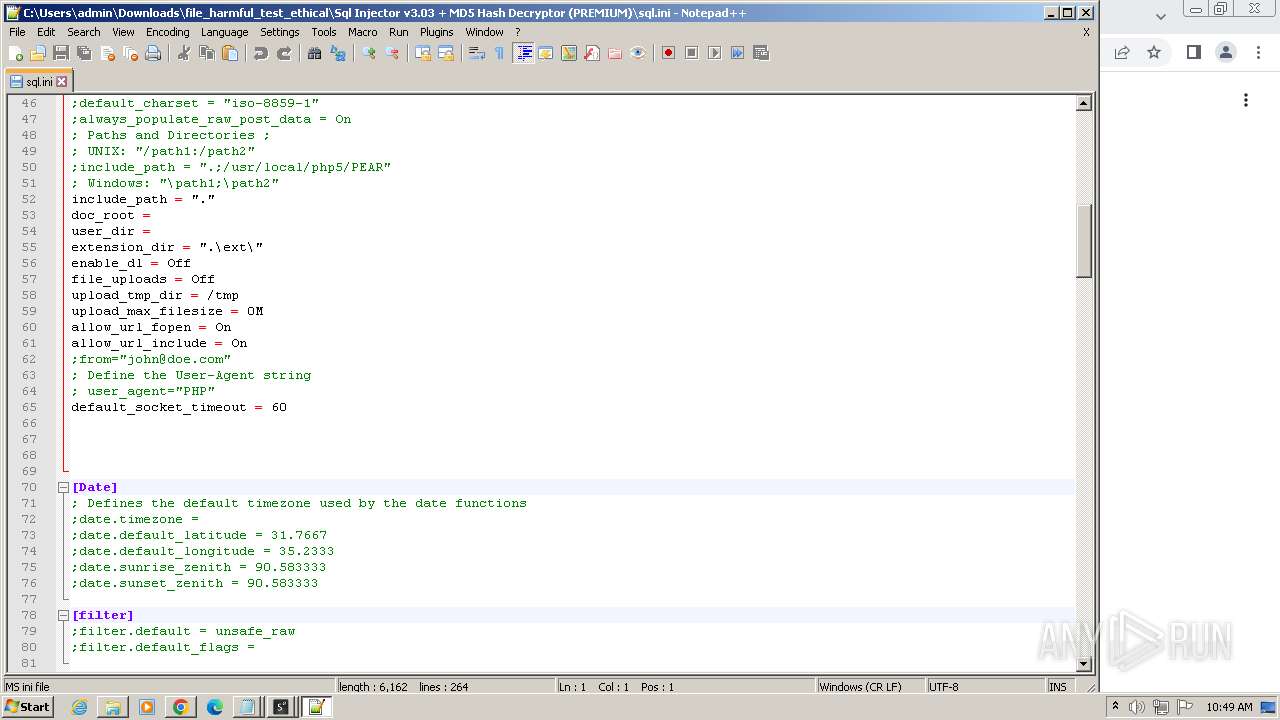This screenshot has height=720, width=1280.
Task: Close the current document via toolbar icon
Action: [x=107, y=53]
